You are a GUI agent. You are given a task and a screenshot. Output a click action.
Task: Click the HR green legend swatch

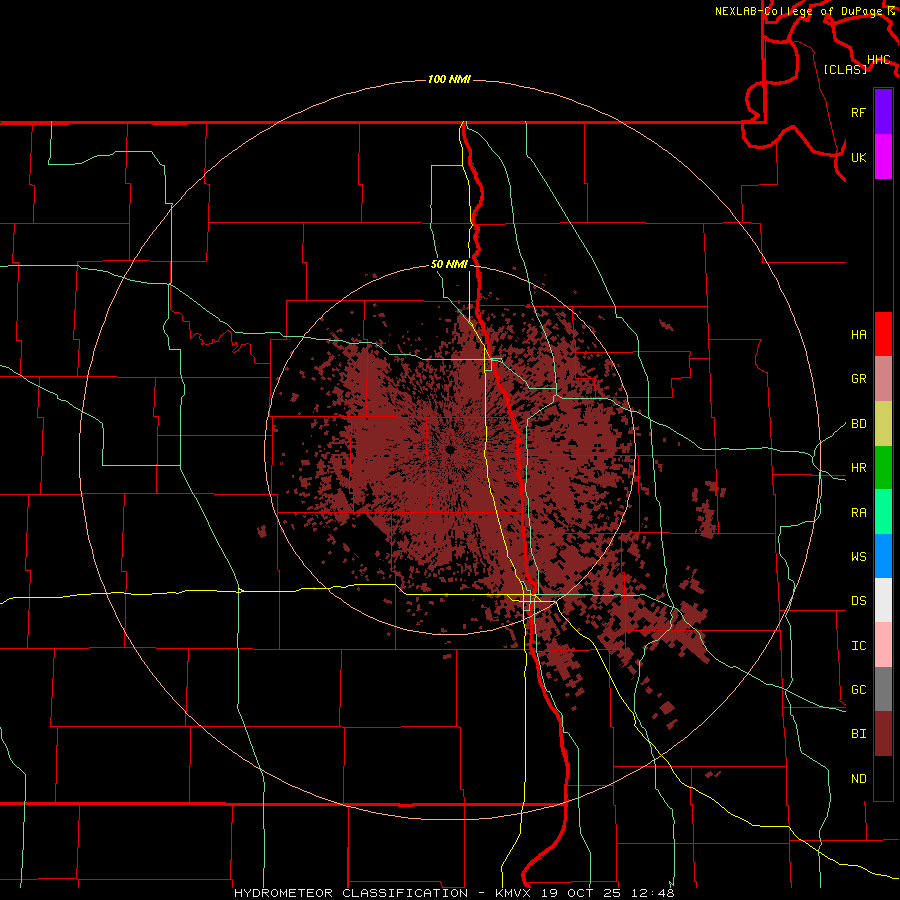(x=883, y=467)
